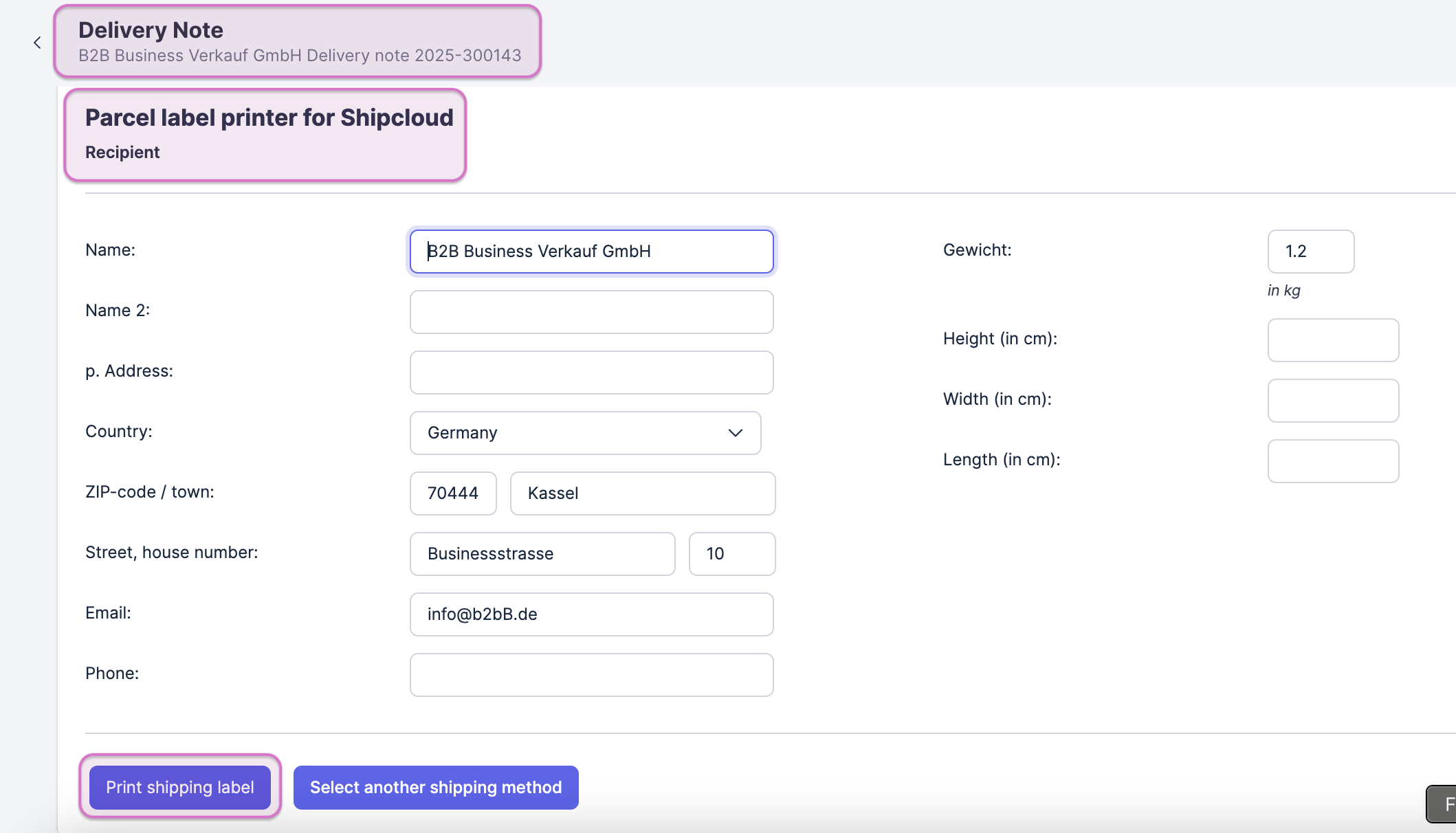Click the ZIP-code field showing 70444

tap(453, 493)
